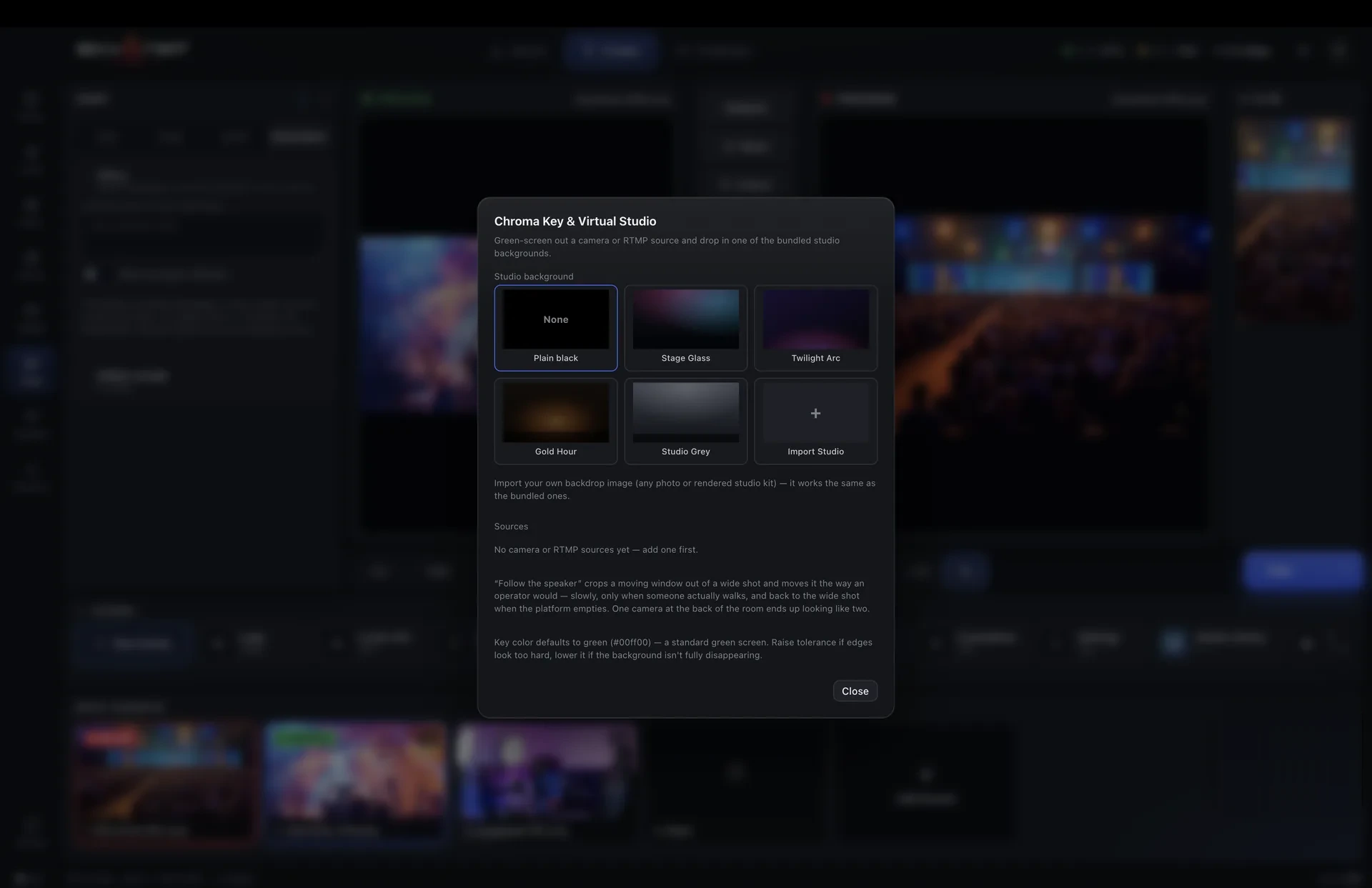Select the Gold Hour studio background
The height and width of the screenshot is (888, 1372).
(x=555, y=421)
